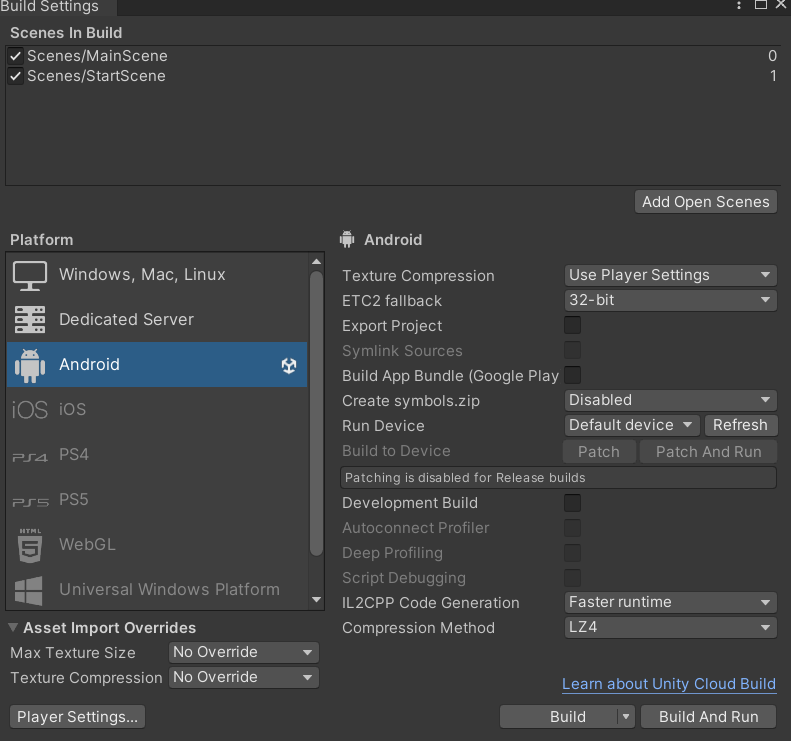Toggle the Symlink Sources checkbox
The width and height of the screenshot is (791, 741).
point(573,350)
